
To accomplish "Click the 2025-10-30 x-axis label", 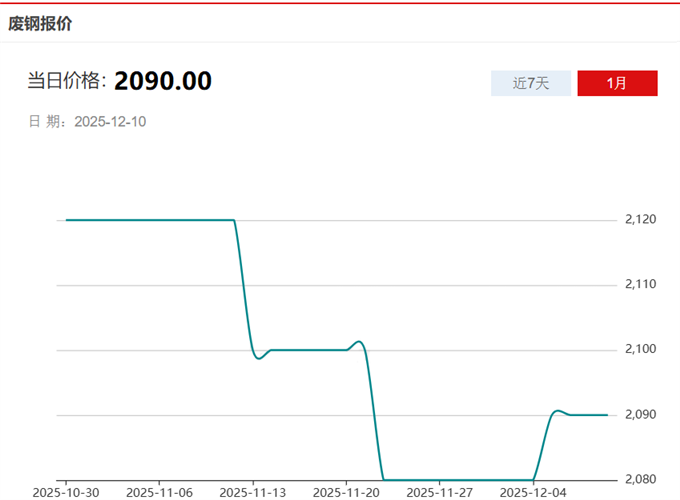I will click(x=65, y=492).
